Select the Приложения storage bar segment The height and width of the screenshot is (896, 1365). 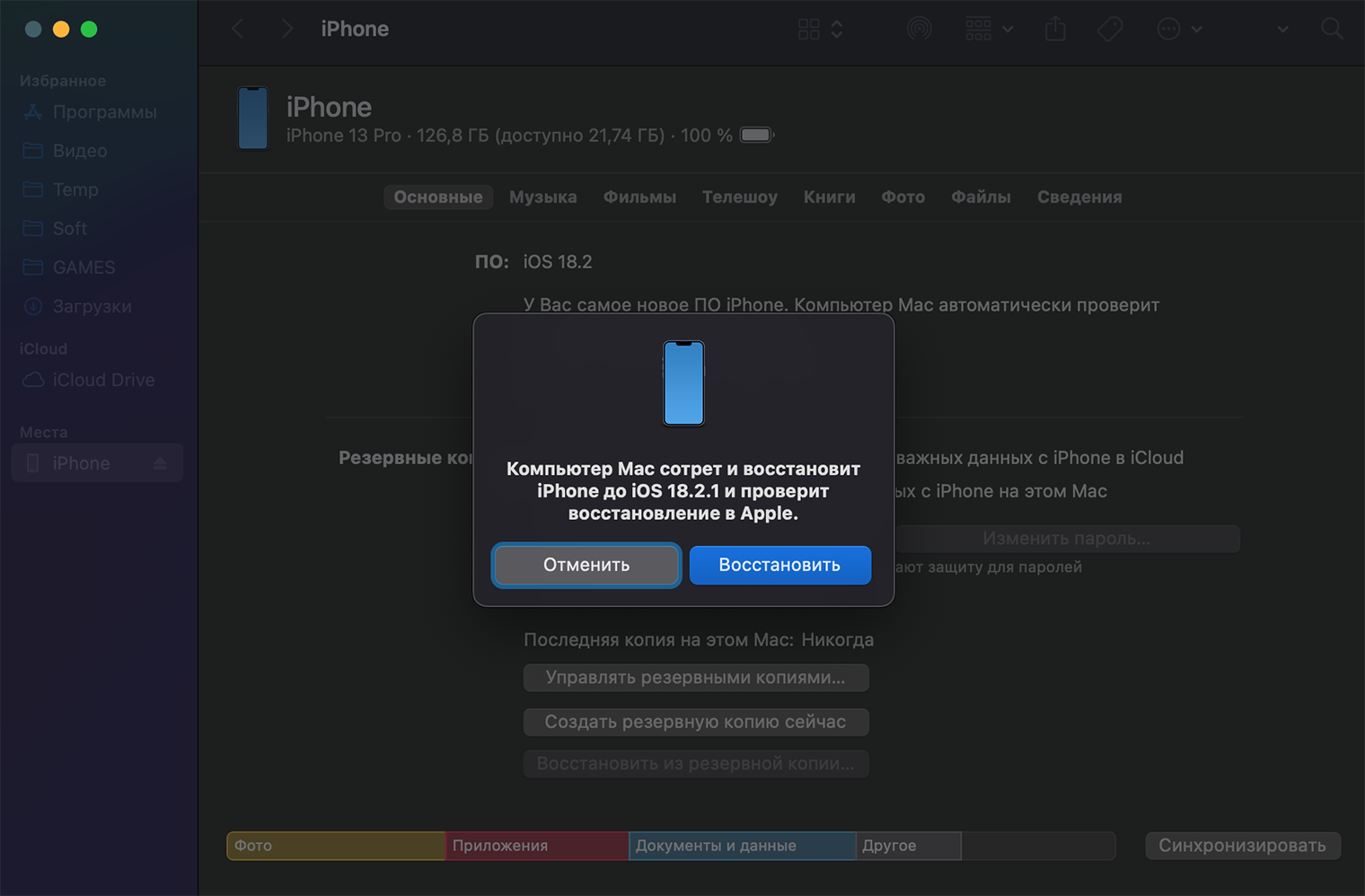[537, 846]
